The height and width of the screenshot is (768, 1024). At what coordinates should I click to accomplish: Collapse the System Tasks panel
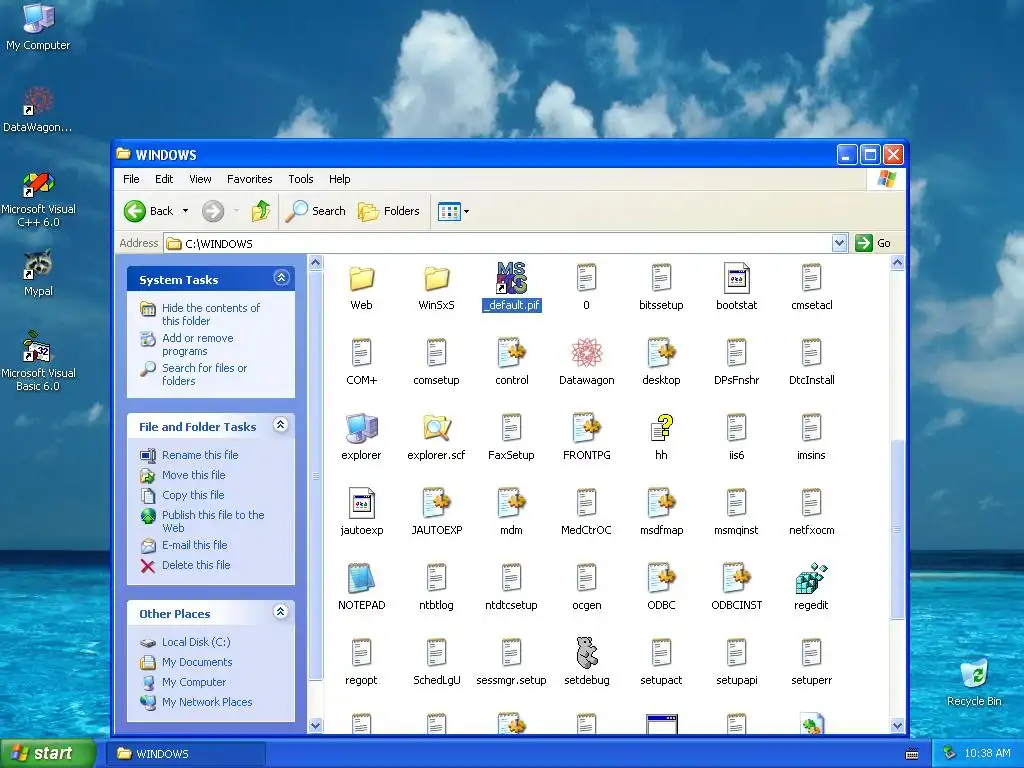point(281,278)
